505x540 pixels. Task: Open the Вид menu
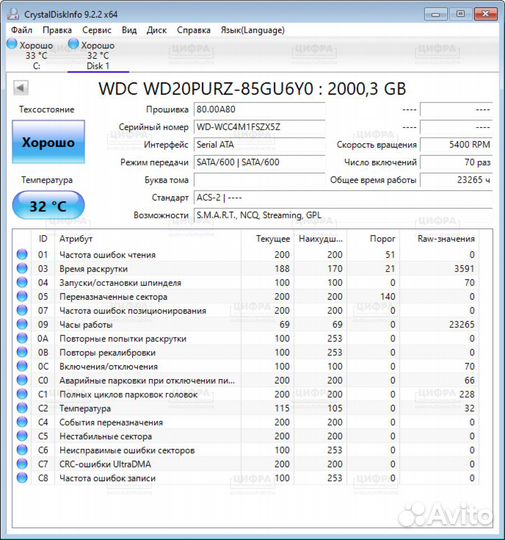129,30
